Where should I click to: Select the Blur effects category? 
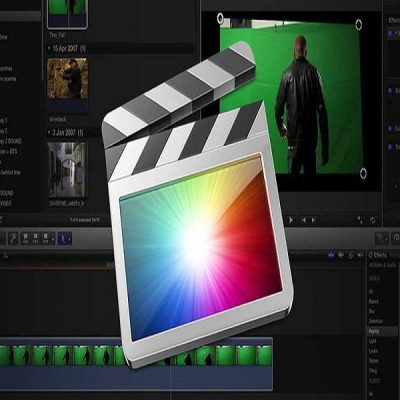(372, 311)
